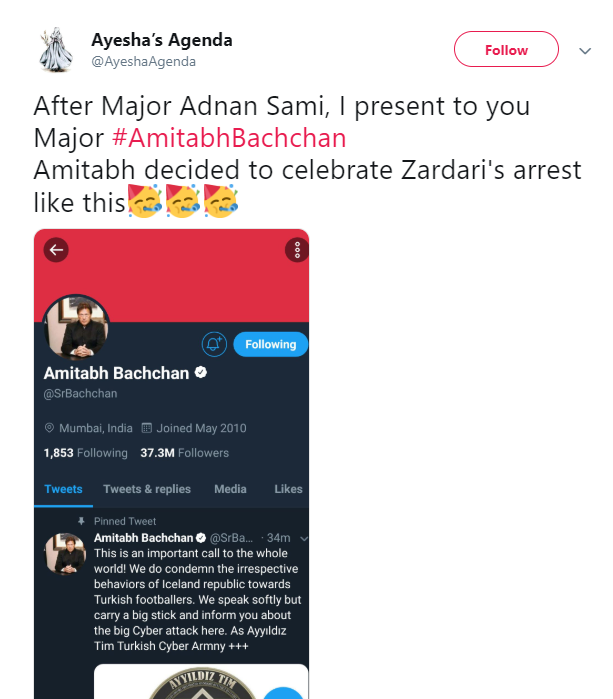Image resolution: width=613 pixels, height=699 pixels.
Task: Toggle the blue Following button
Action: tap(270, 344)
